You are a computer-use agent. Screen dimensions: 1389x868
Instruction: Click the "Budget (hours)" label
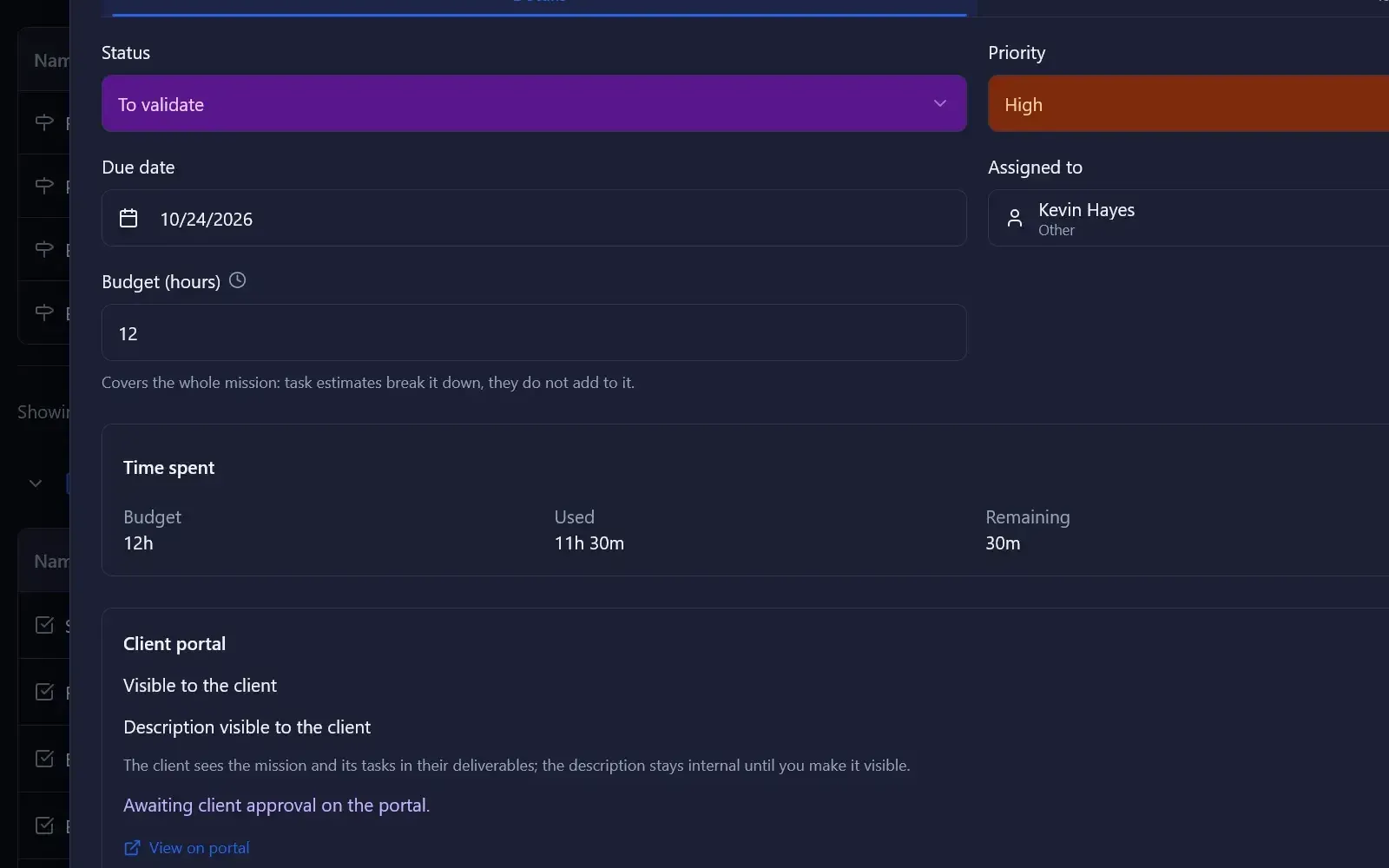coord(161,282)
